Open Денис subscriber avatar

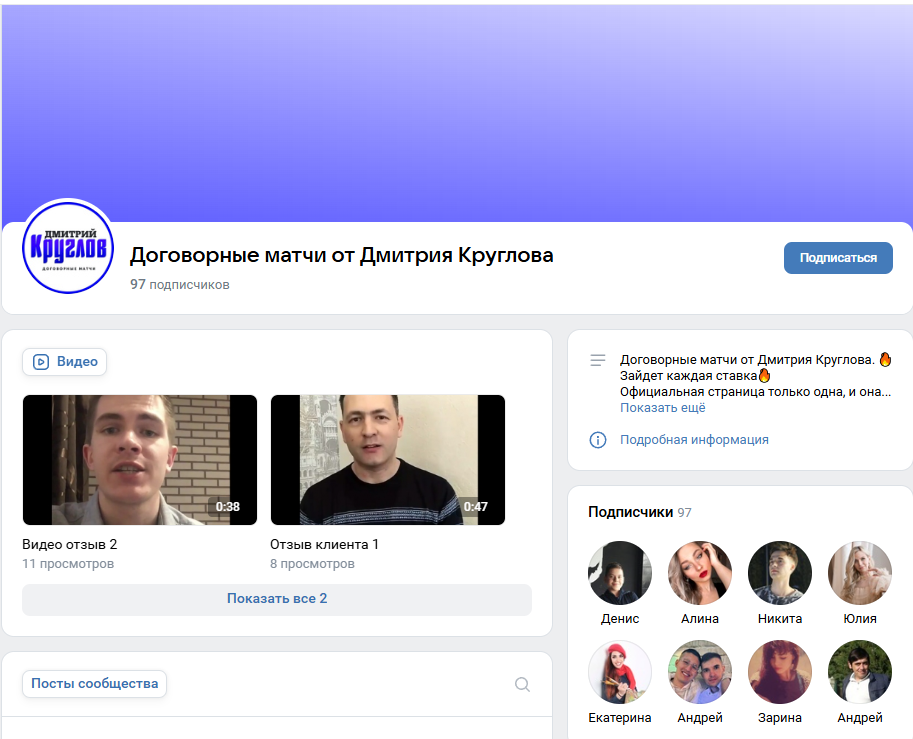(619, 572)
